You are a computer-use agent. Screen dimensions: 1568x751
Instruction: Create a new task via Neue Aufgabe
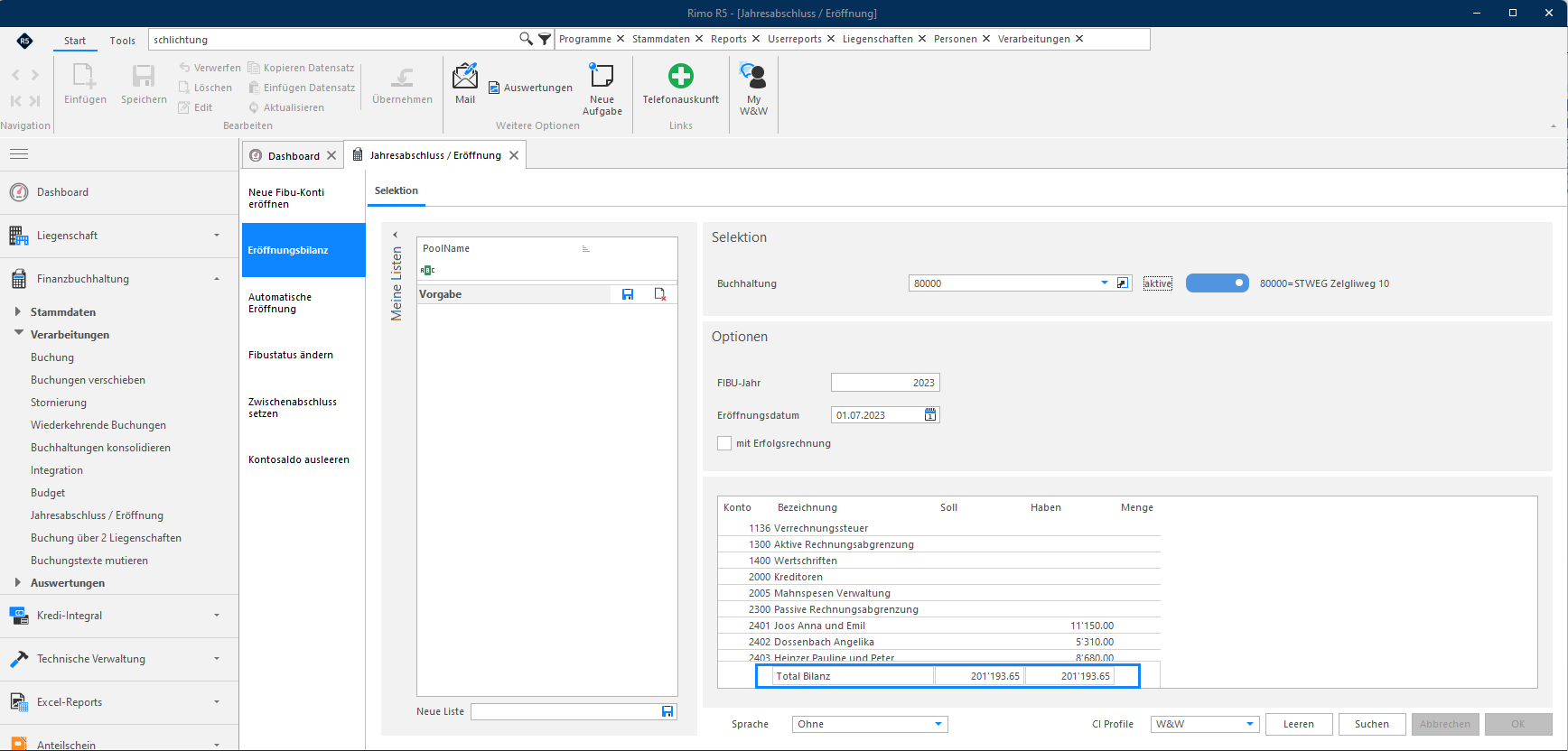pyautogui.click(x=602, y=89)
